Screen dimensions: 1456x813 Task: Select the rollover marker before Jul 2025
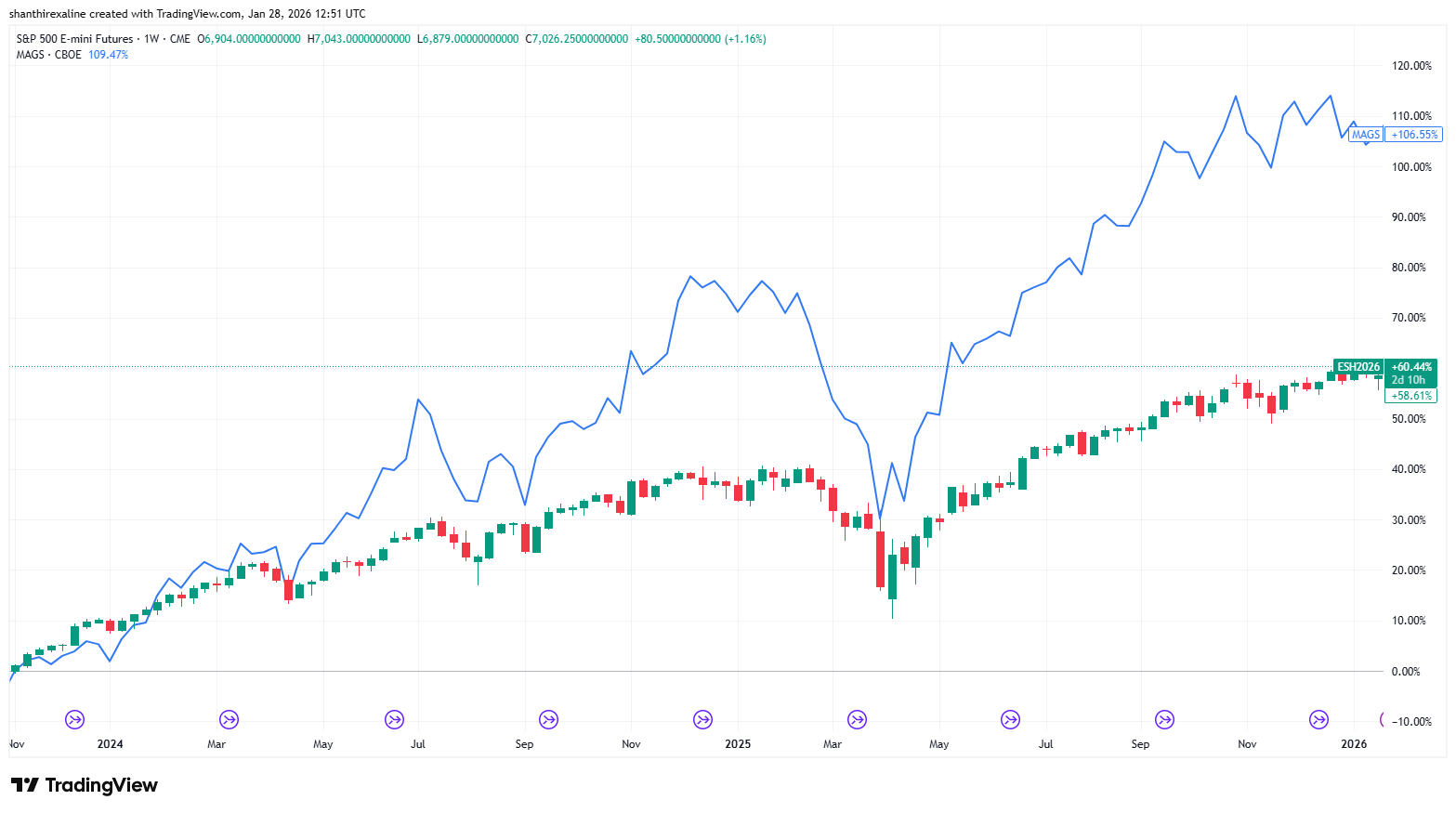(x=1010, y=719)
